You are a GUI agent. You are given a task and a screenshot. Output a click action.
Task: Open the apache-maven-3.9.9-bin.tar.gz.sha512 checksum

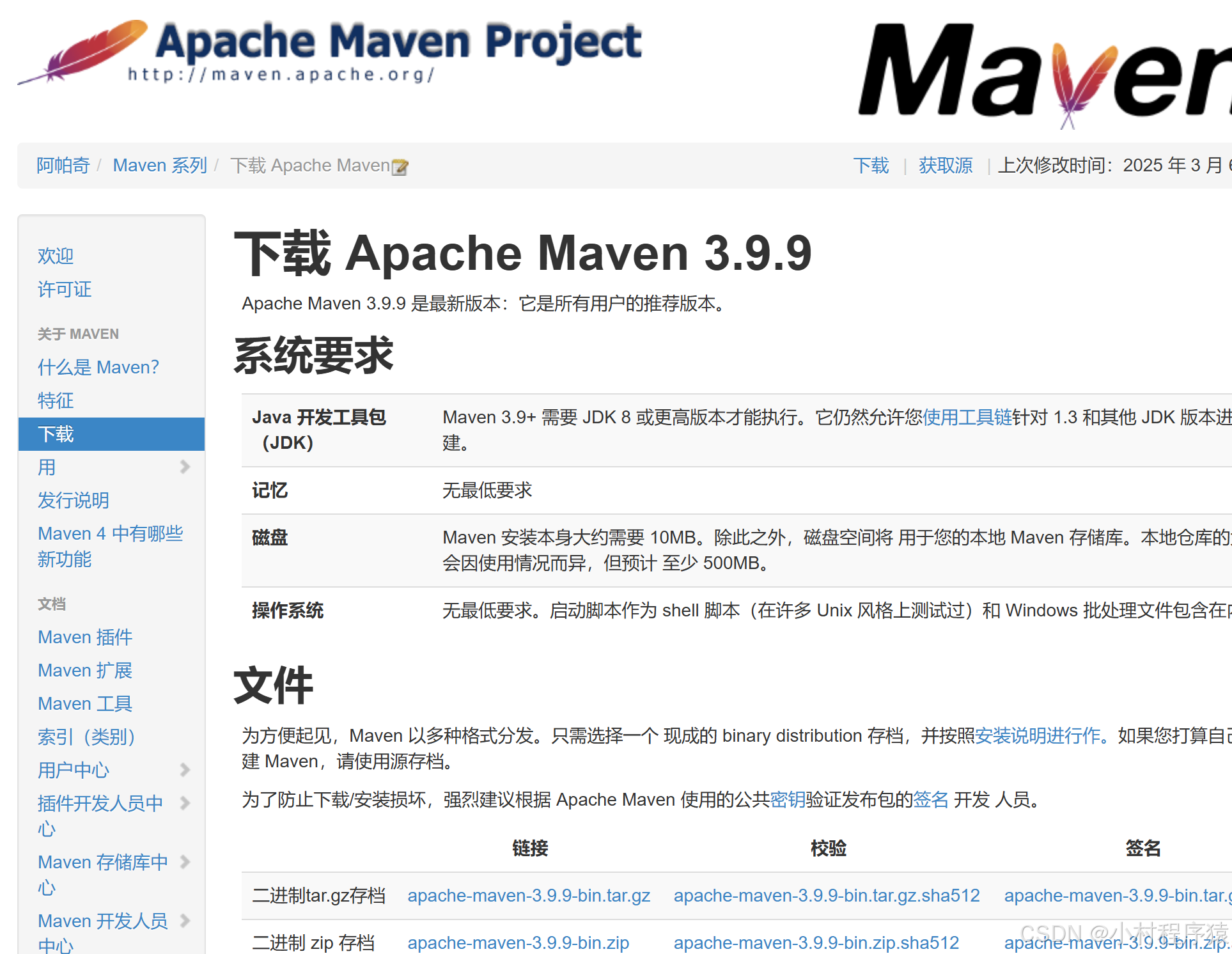coord(826,896)
